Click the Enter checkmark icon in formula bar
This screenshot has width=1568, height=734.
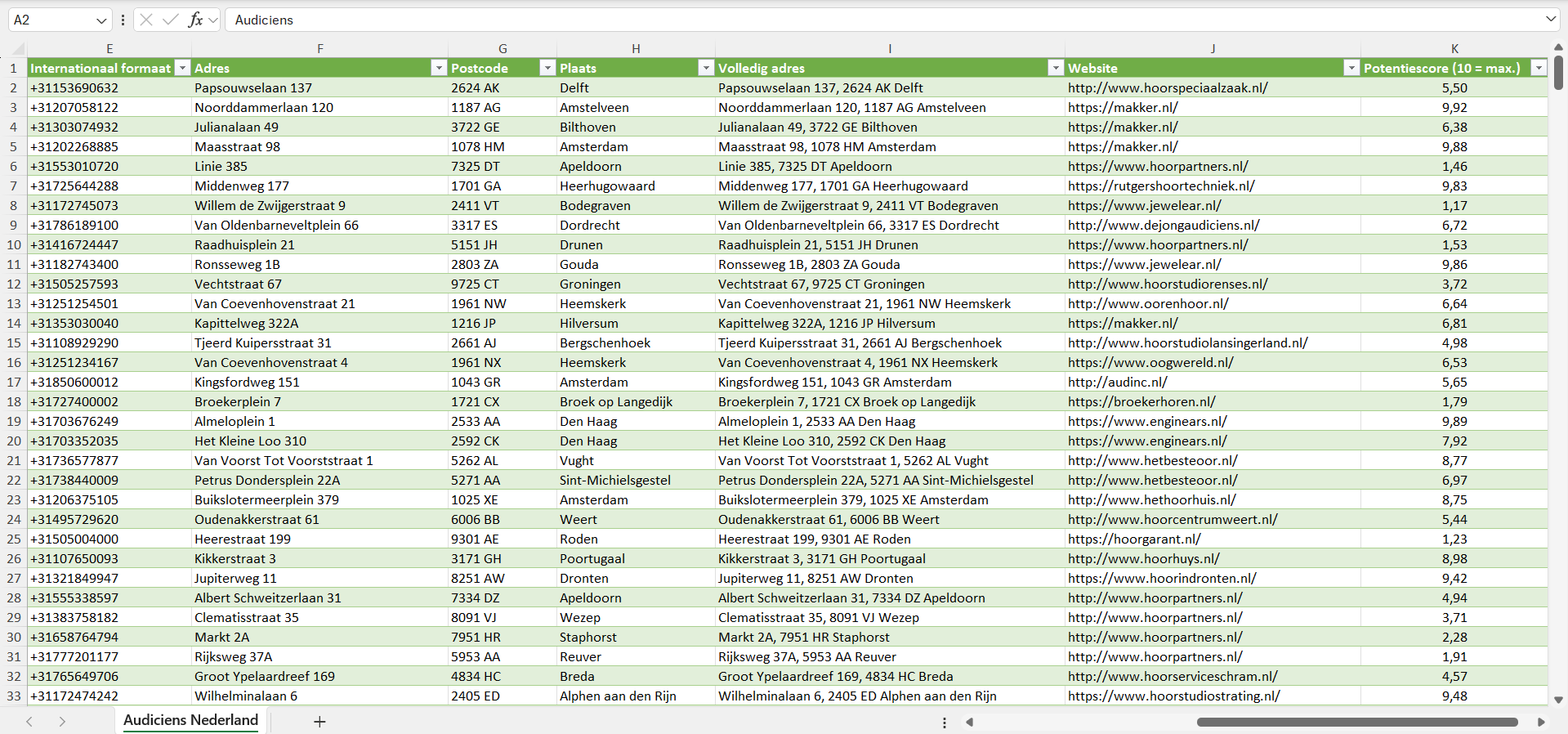pos(170,20)
